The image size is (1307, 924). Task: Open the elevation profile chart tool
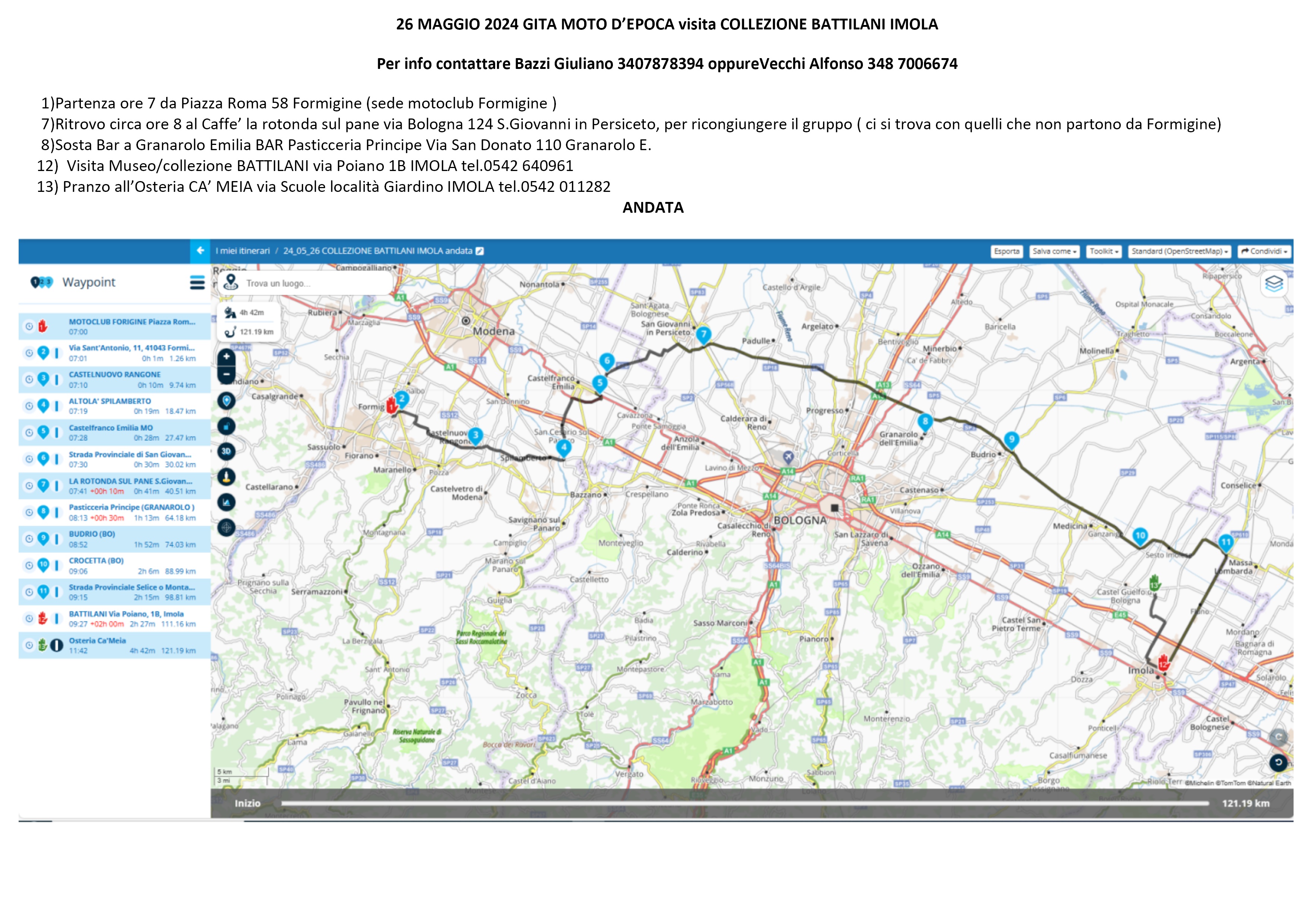[226, 502]
